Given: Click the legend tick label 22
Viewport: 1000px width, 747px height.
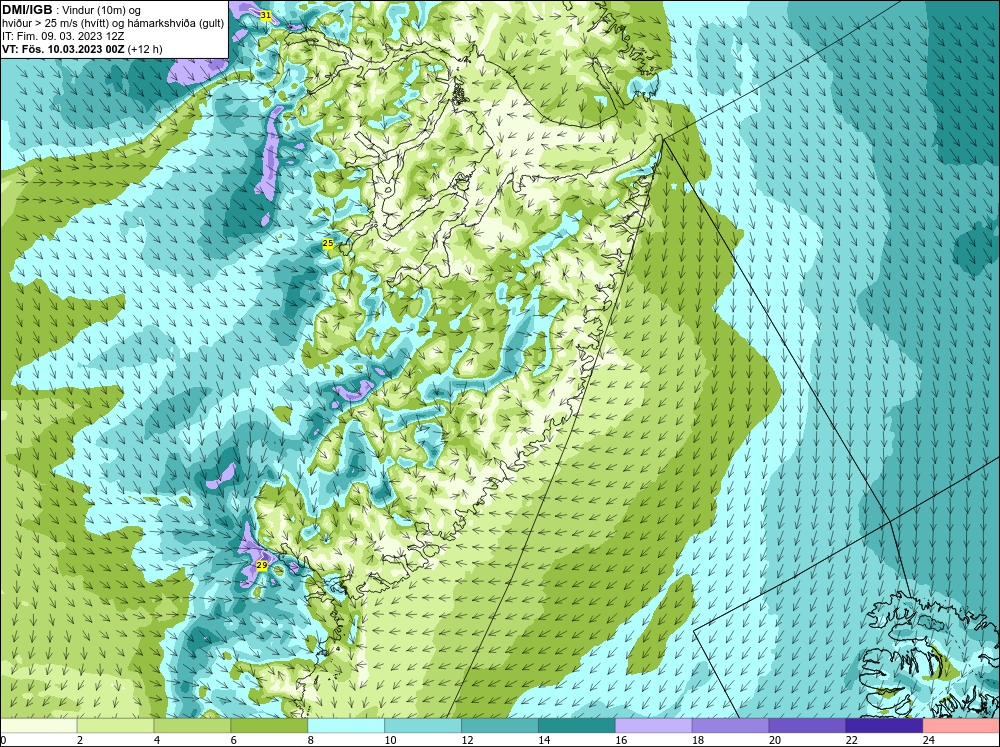Looking at the screenshot, I should click(x=851, y=740).
